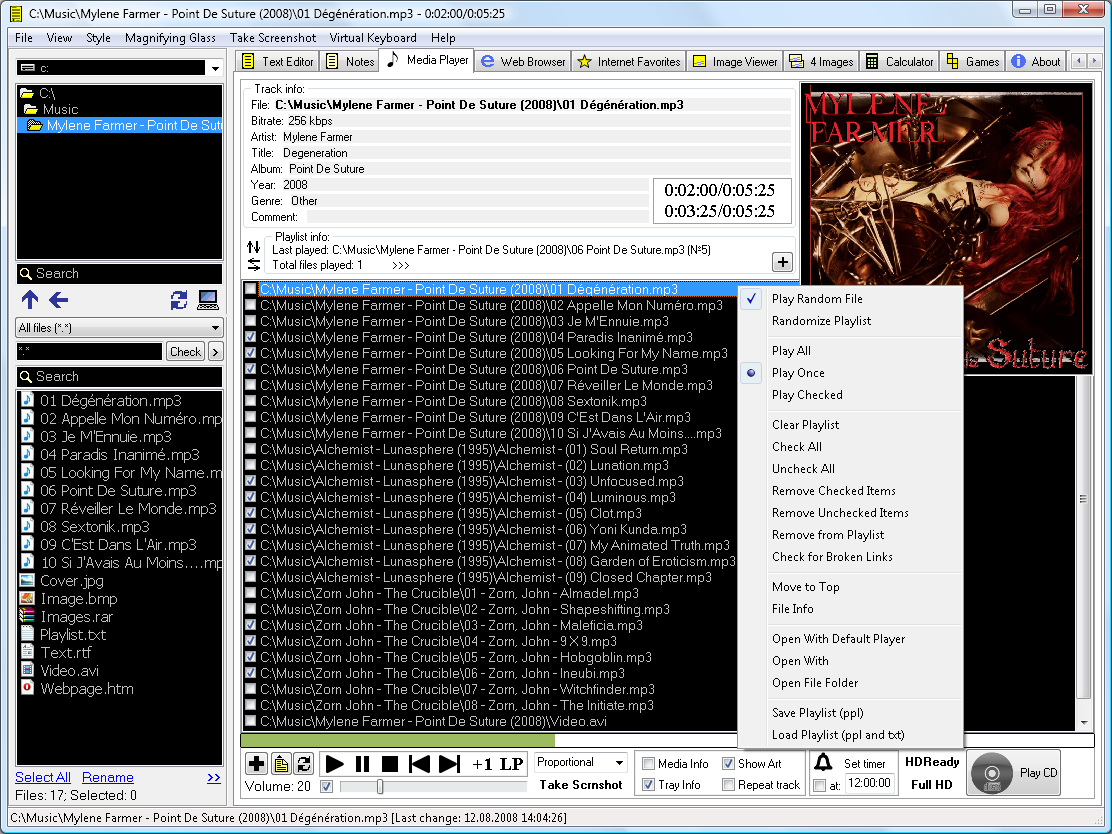Viewport: 1112px width, 834px height.
Task: Adjust the volume slider handle
Action: (380, 786)
